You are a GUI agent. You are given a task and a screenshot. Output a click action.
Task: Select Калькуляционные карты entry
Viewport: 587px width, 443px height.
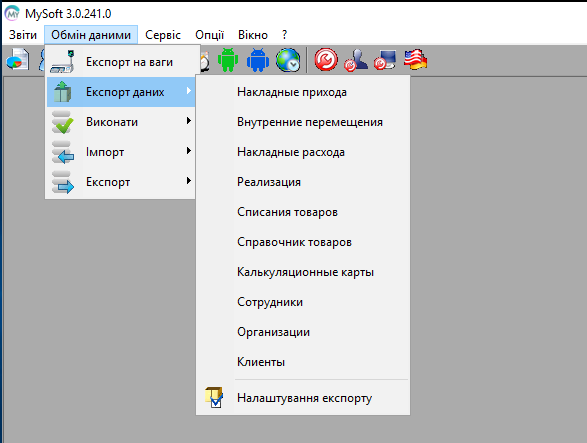click(303, 272)
